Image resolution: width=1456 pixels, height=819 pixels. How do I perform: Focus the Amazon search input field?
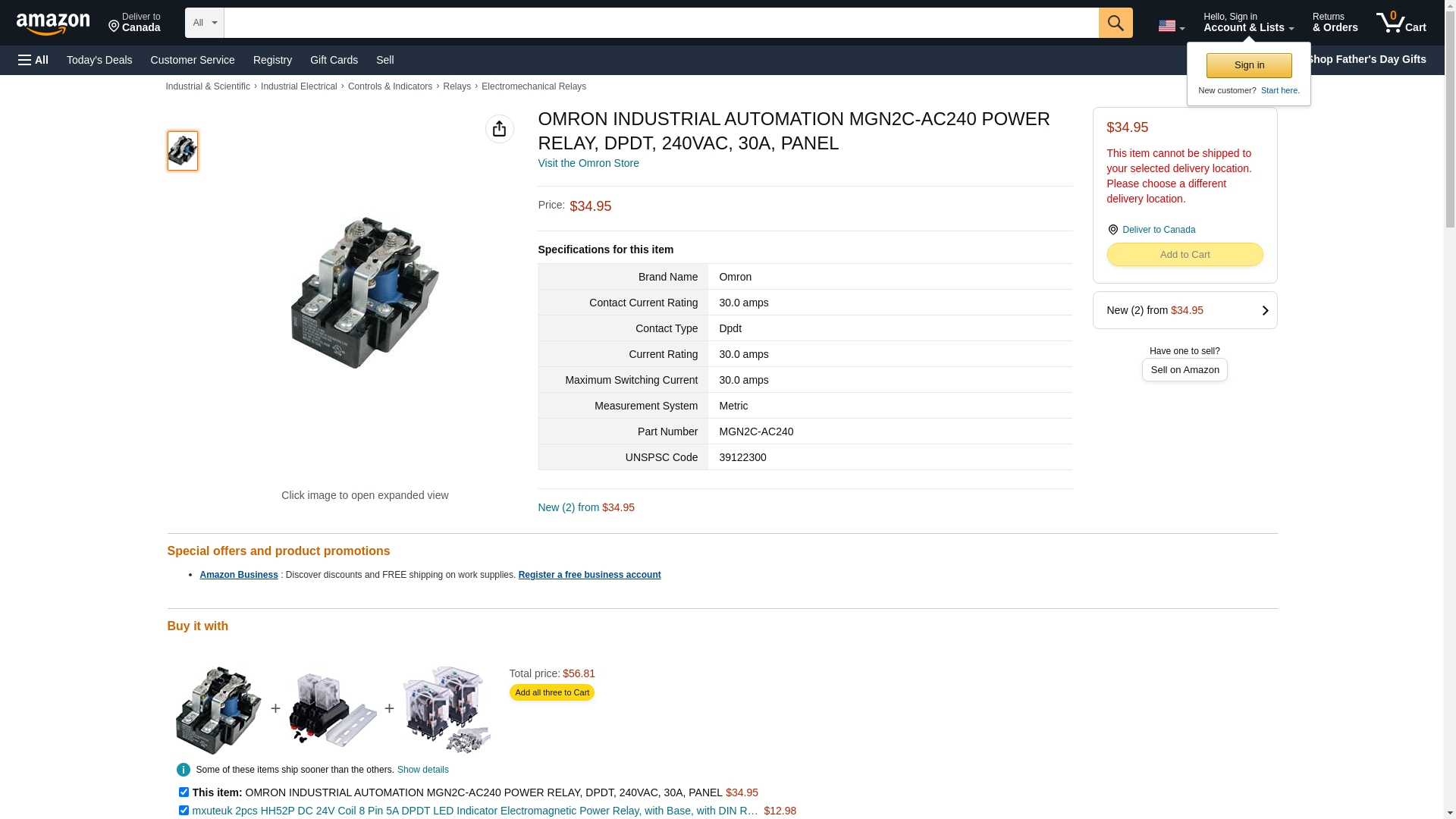point(661,23)
